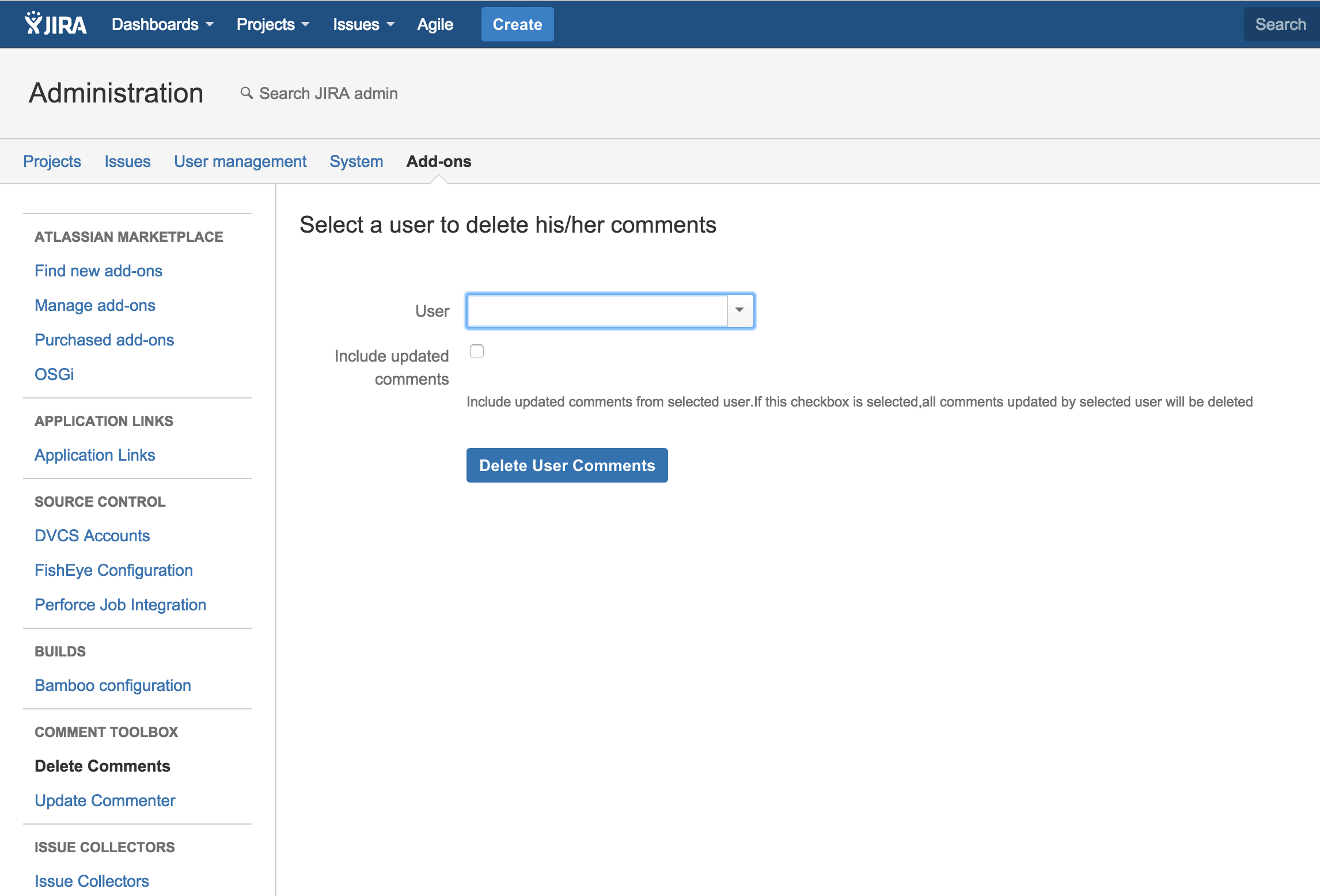Click the User field label
Viewport: 1320px width, 896px height.
click(433, 311)
